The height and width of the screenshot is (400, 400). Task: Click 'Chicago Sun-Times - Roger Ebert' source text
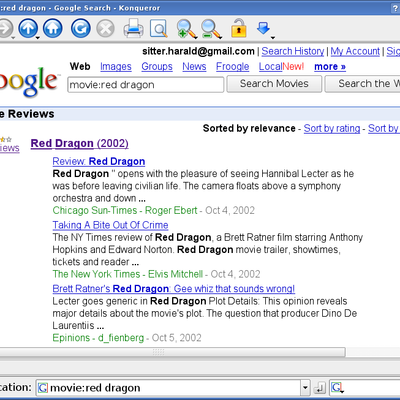tap(125, 210)
